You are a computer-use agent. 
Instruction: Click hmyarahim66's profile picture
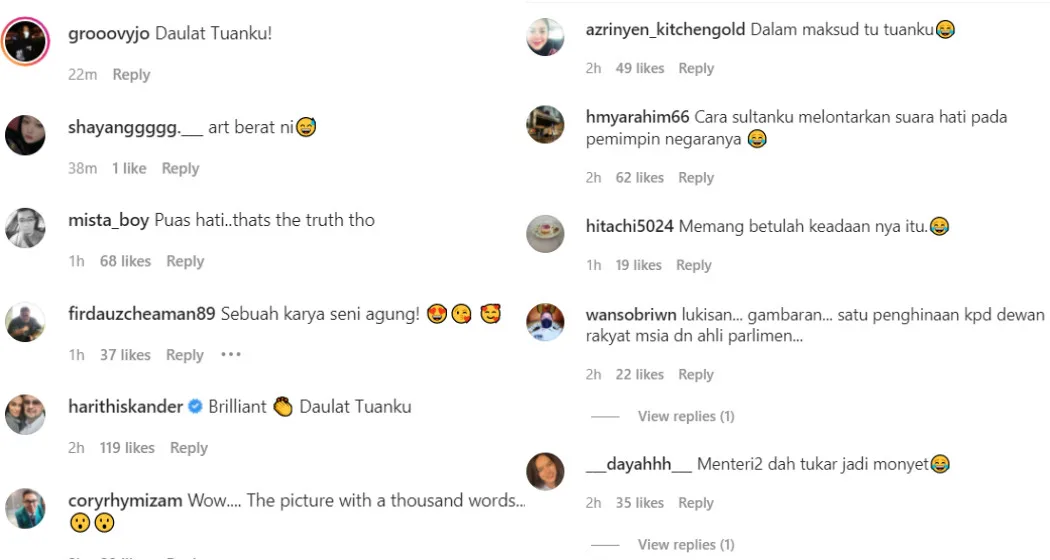pyautogui.click(x=545, y=124)
